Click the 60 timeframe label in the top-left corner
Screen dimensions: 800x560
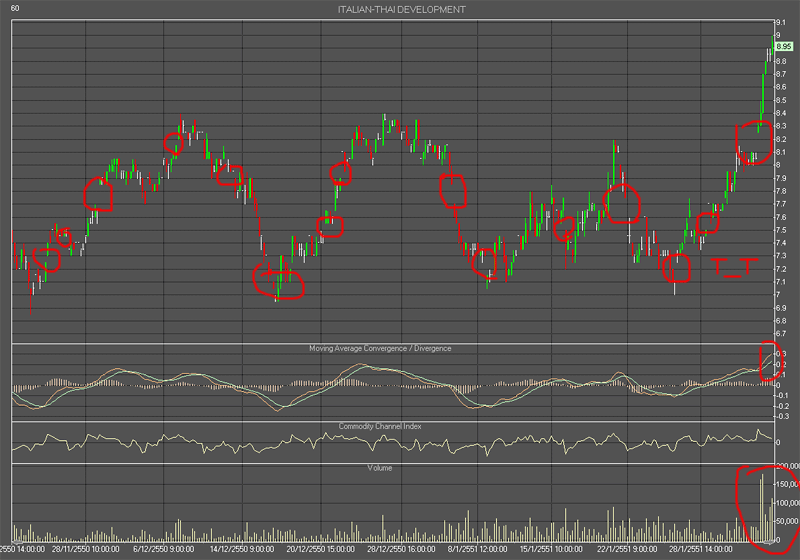(15, 8)
